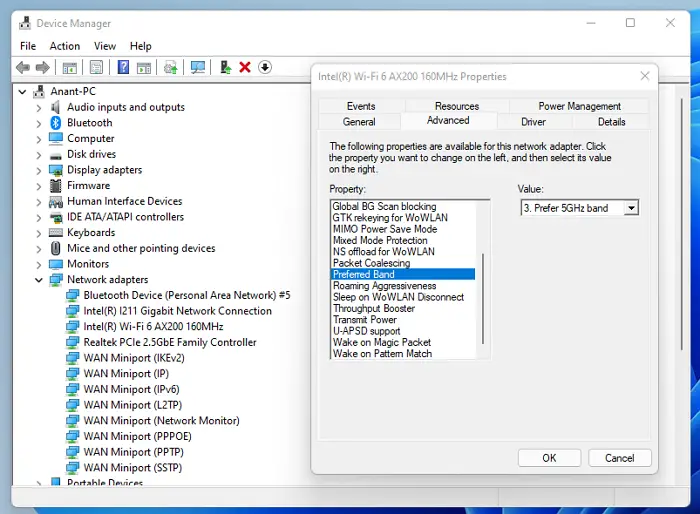This screenshot has width=700, height=514.
Task: Click the Forward arrow toolbar icon
Action: coord(42,68)
